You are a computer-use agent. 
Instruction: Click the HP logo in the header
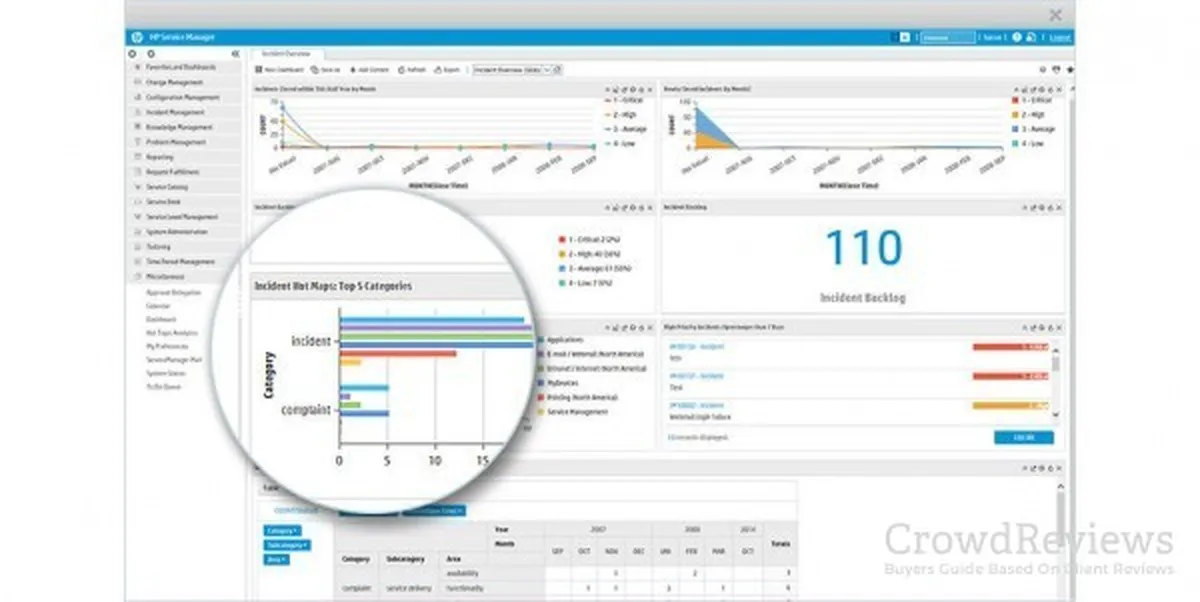(x=136, y=37)
